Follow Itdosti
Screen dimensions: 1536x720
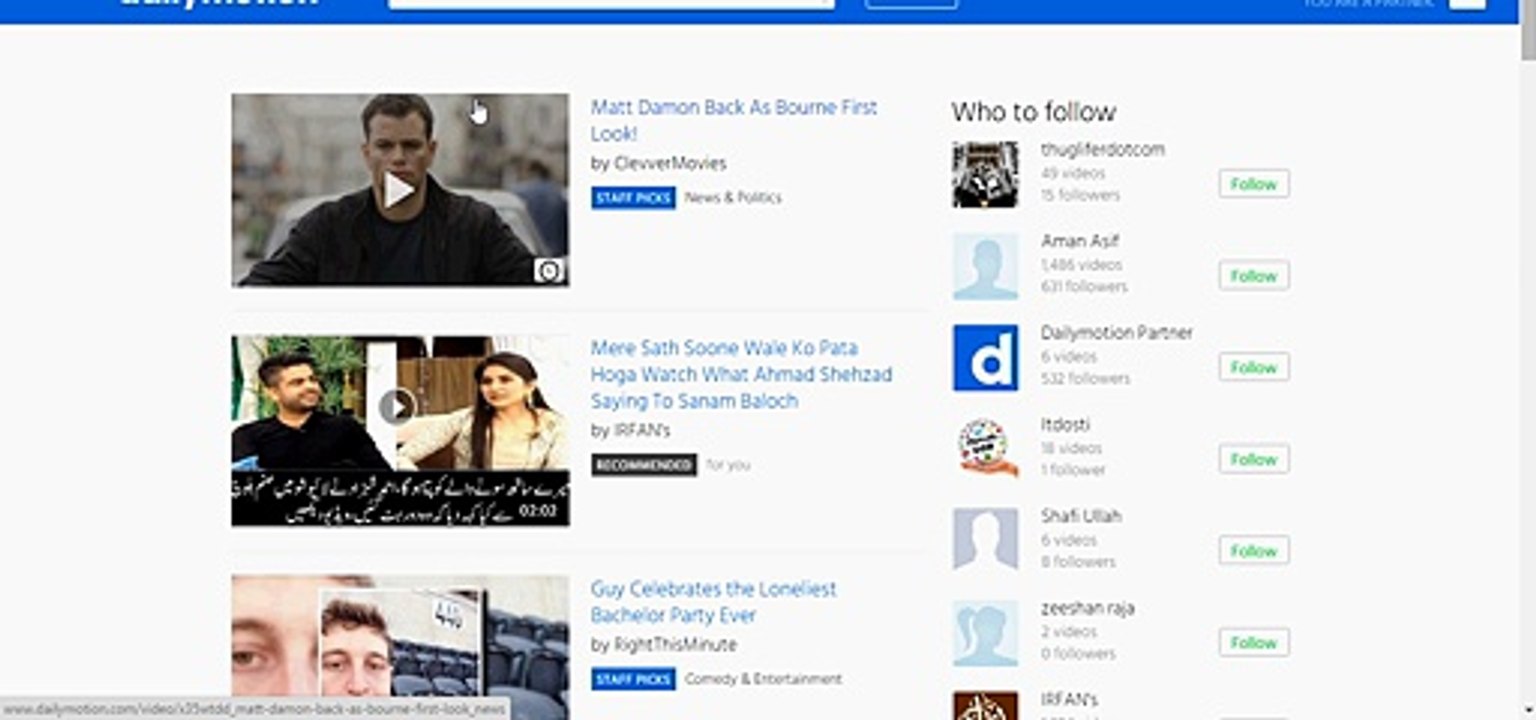click(1254, 459)
